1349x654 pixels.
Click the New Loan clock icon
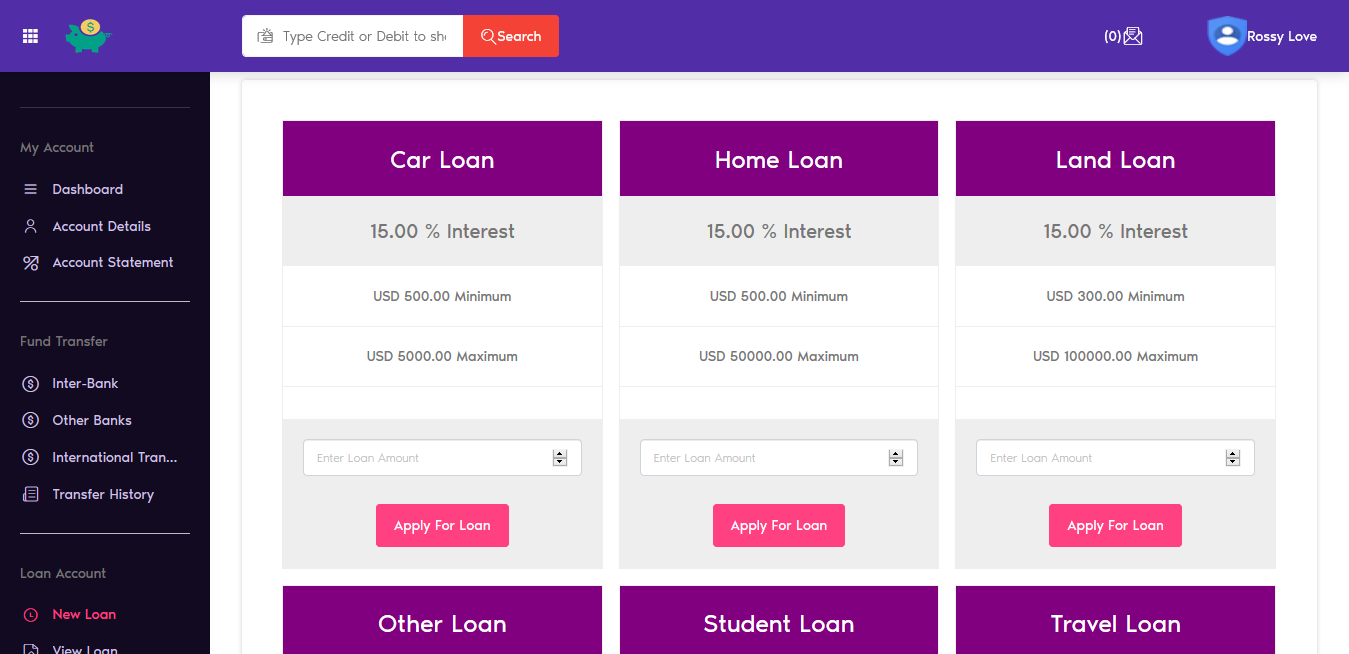coord(31,615)
